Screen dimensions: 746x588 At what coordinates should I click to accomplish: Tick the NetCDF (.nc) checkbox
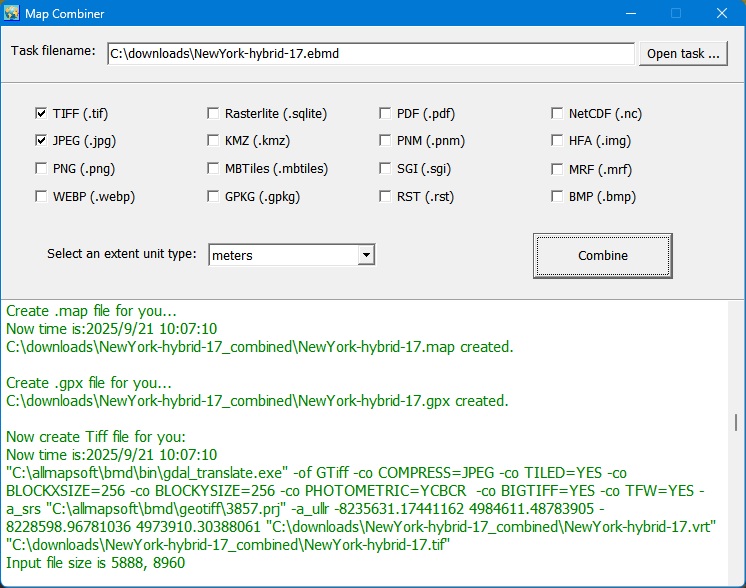click(x=558, y=114)
